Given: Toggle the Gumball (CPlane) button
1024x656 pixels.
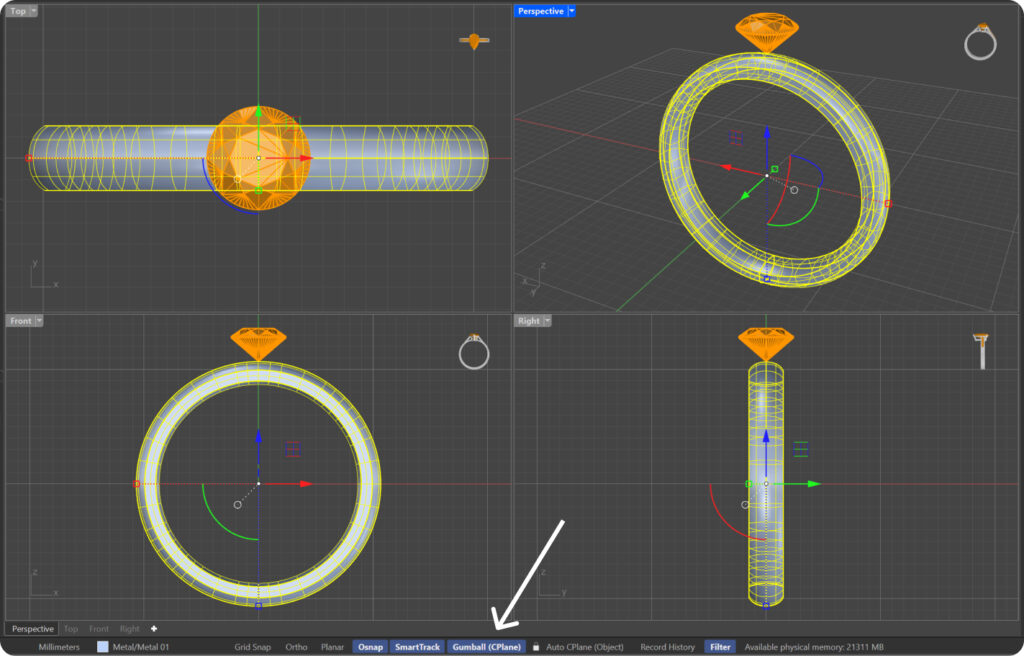Looking at the screenshot, I should [487, 647].
